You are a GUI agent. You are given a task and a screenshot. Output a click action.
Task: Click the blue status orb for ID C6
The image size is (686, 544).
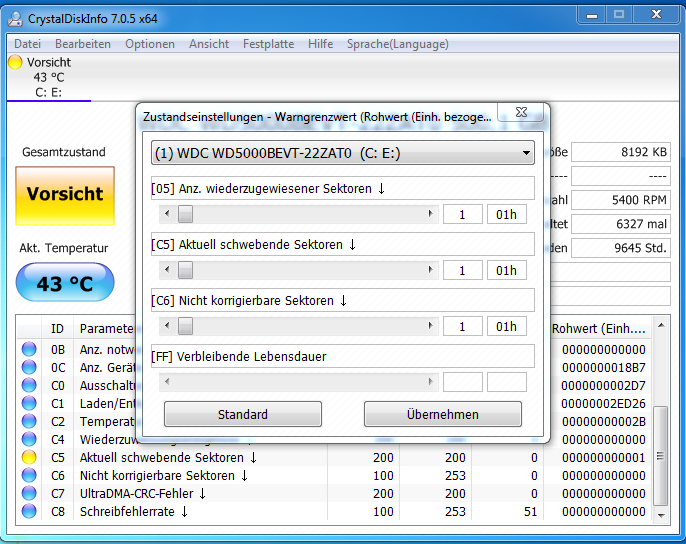point(29,475)
